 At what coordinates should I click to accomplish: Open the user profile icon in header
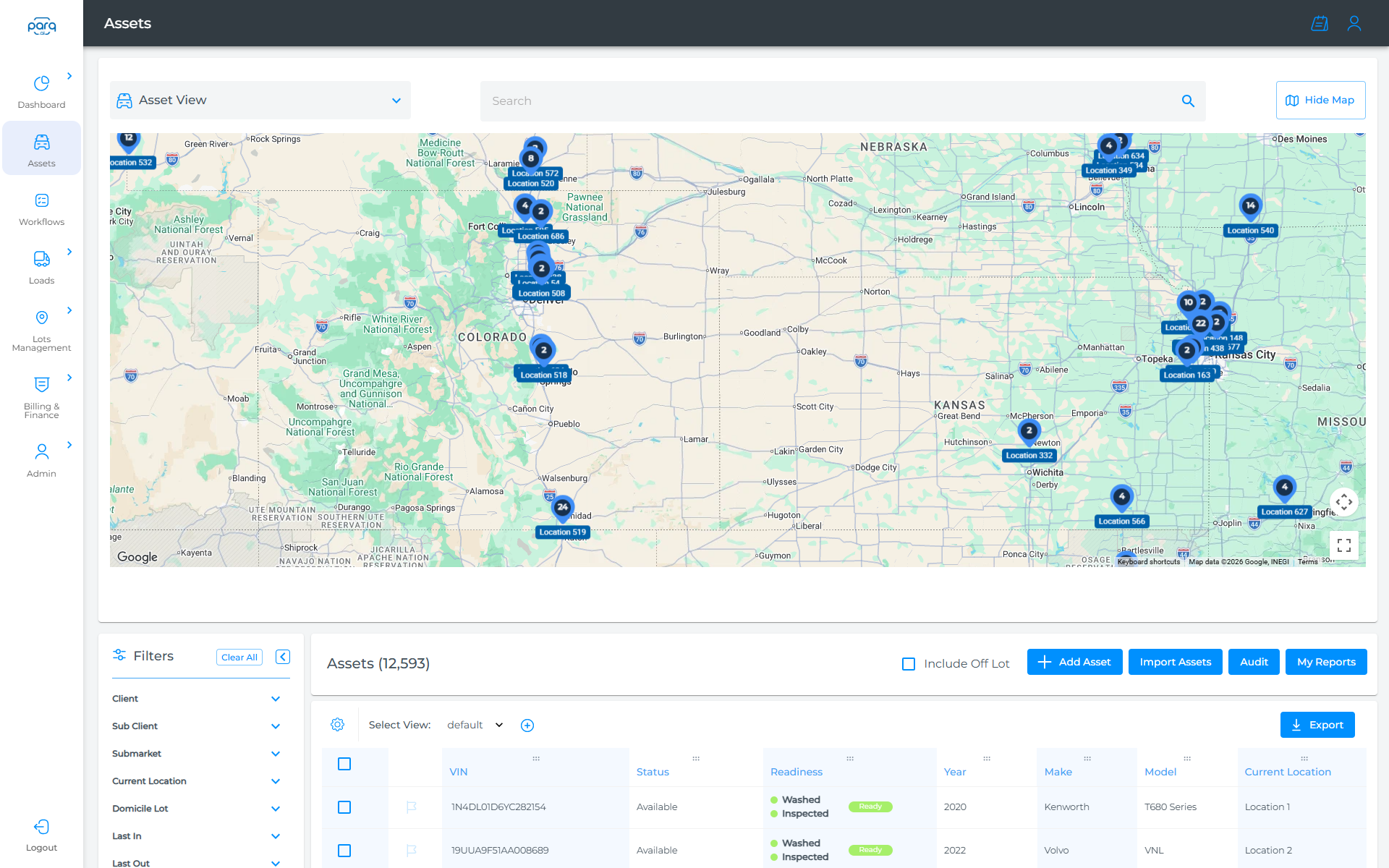[1354, 23]
